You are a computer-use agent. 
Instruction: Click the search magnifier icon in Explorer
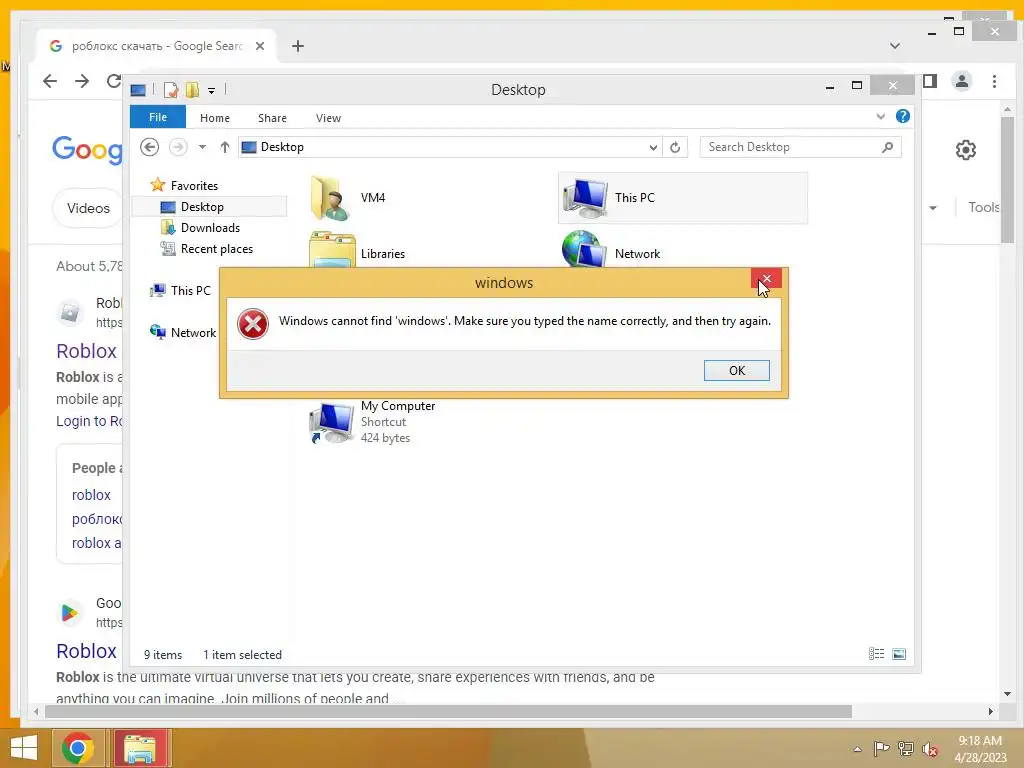[888, 147]
